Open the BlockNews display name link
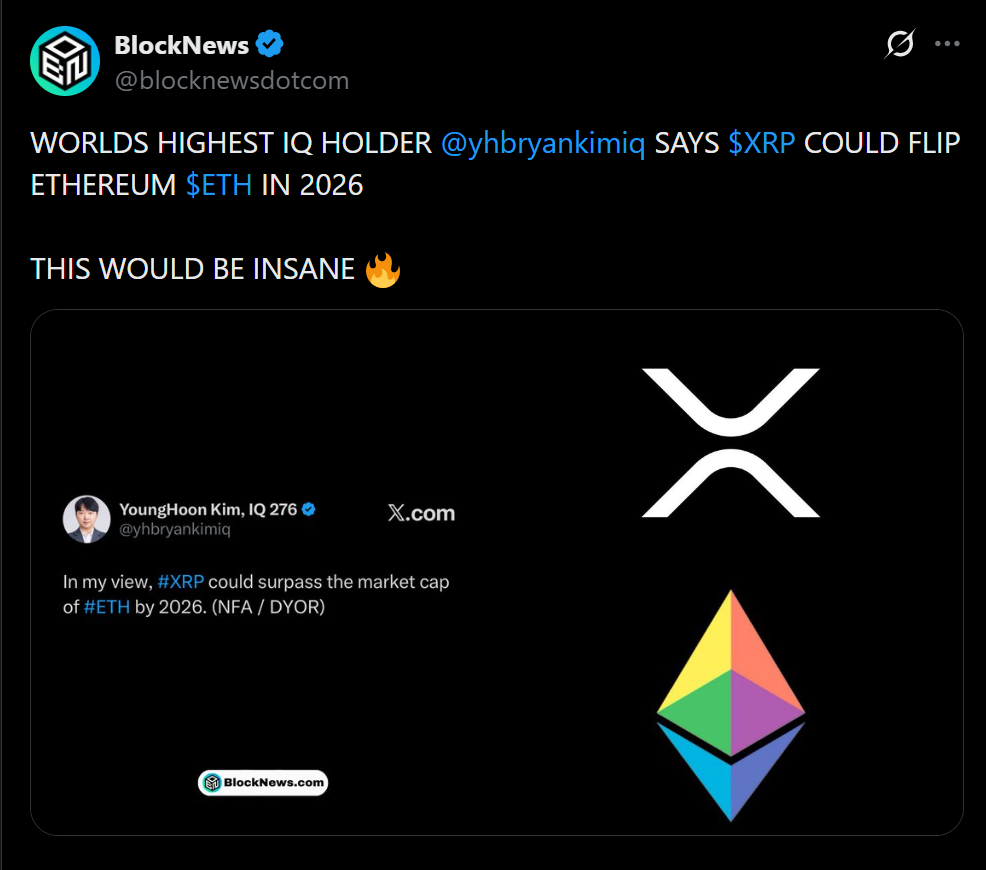The width and height of the screenshot is (986, 870). pyautogui.click(x=181, y=45)
